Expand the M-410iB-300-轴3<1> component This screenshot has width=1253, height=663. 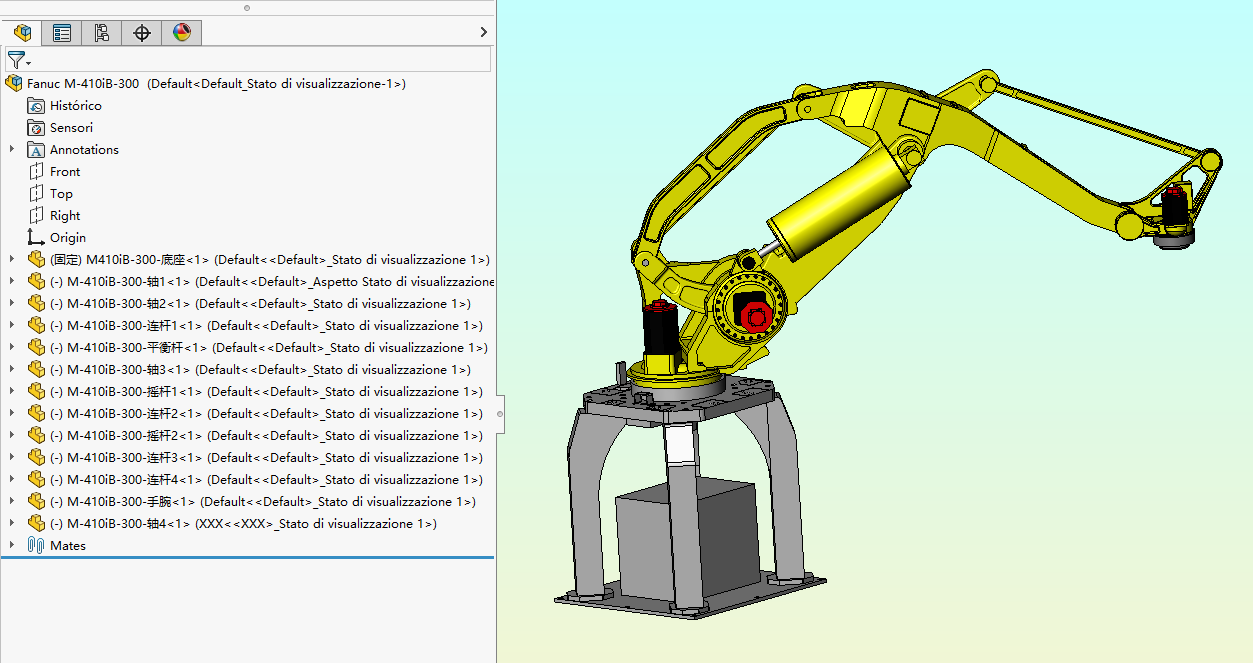click(12, 369)
